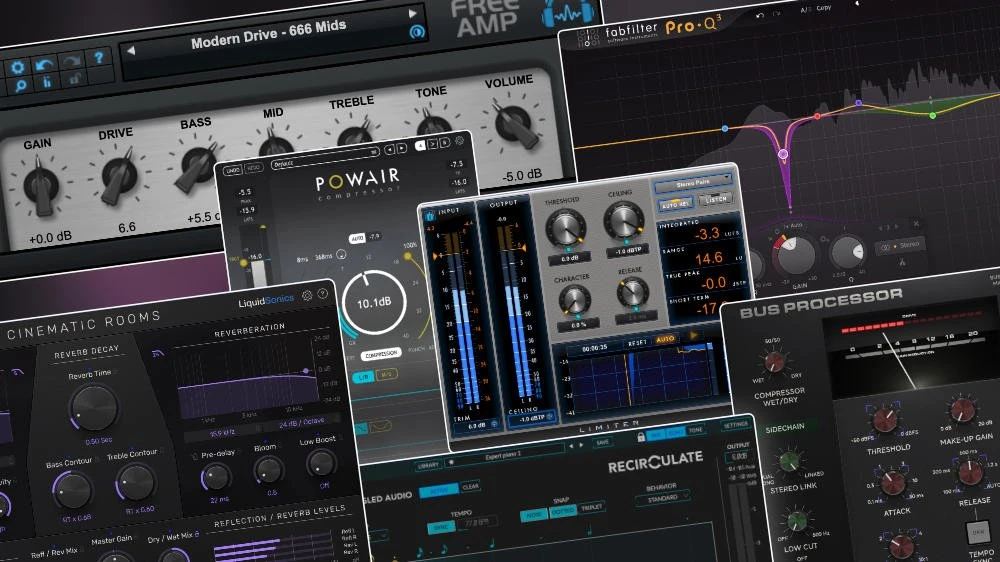The height and width of the screenshot is (562, 1000).
Task: Open Recirculate BEHAVIOR Standard dropdown
Action: pos(663,498)
